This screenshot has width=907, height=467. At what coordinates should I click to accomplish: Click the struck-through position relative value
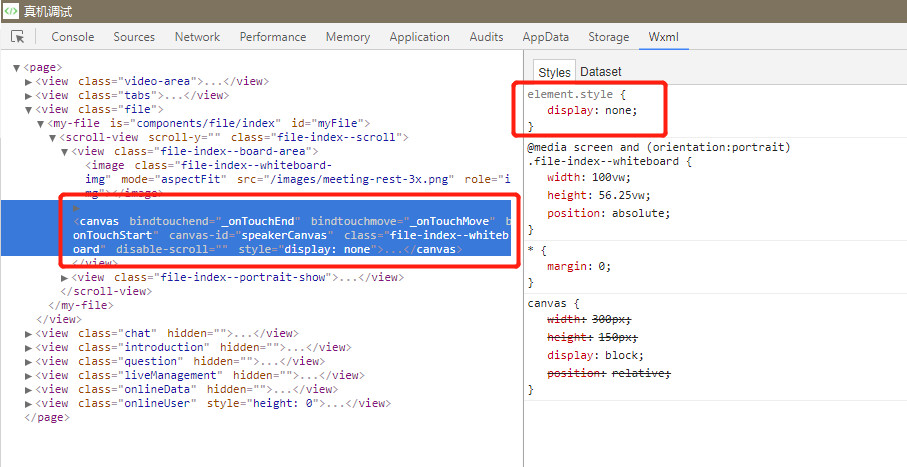coord(638,373)
